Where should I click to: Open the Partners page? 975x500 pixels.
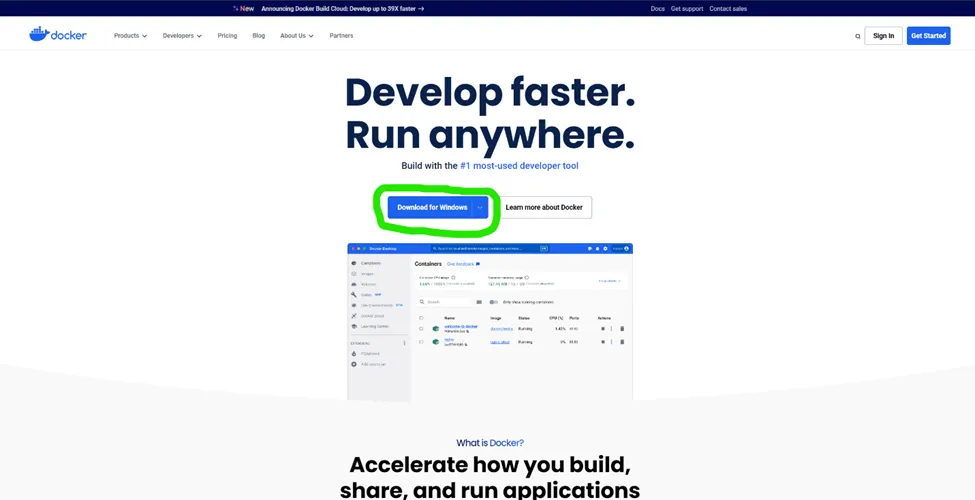pyautogui.click(x=341, y=35)
